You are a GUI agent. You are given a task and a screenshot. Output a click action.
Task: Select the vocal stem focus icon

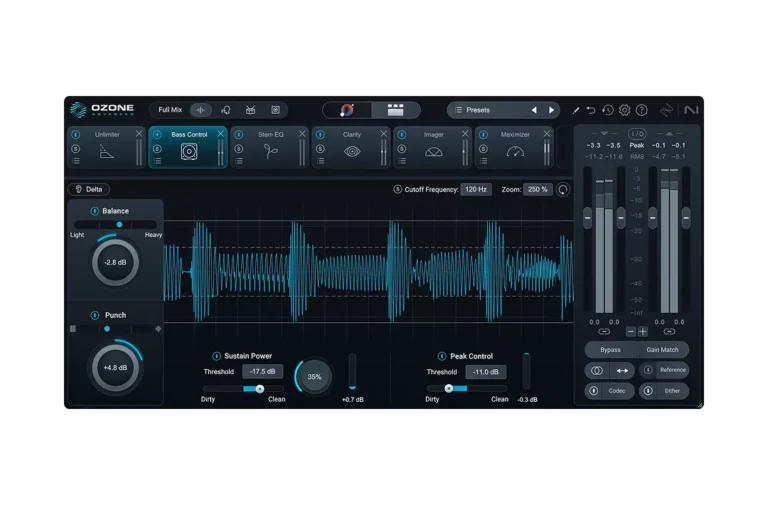(226, 110)
